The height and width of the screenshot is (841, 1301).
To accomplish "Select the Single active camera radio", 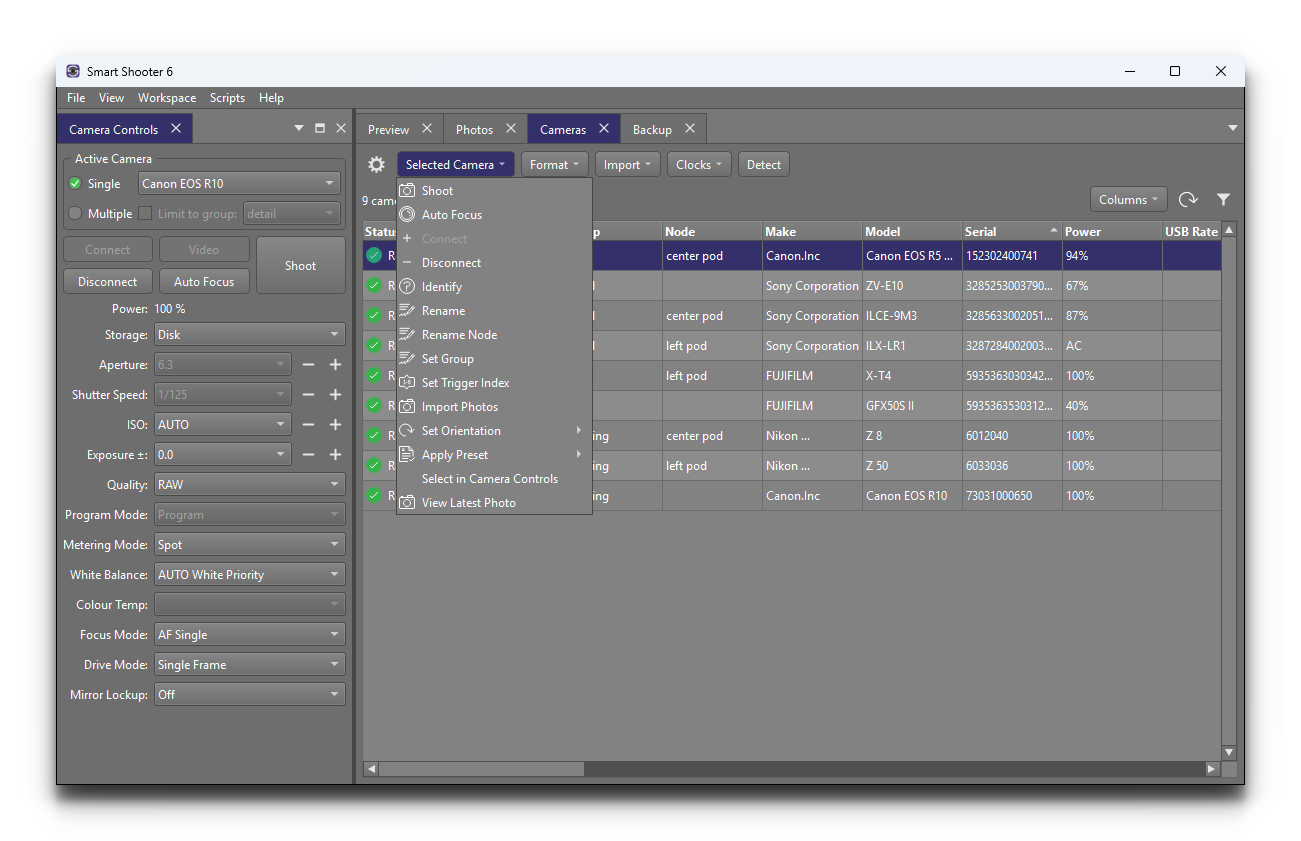I will pyautogui.click(x=75, y=184).
